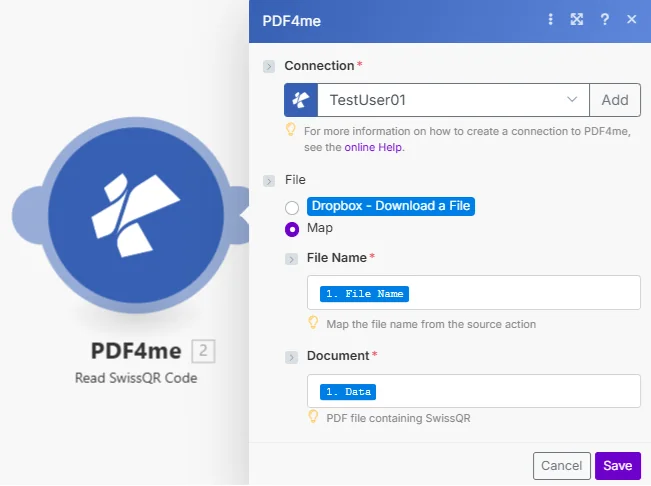Click the Cancel button
Viewport: 651px width, 486px height.
tap(562, 466)
